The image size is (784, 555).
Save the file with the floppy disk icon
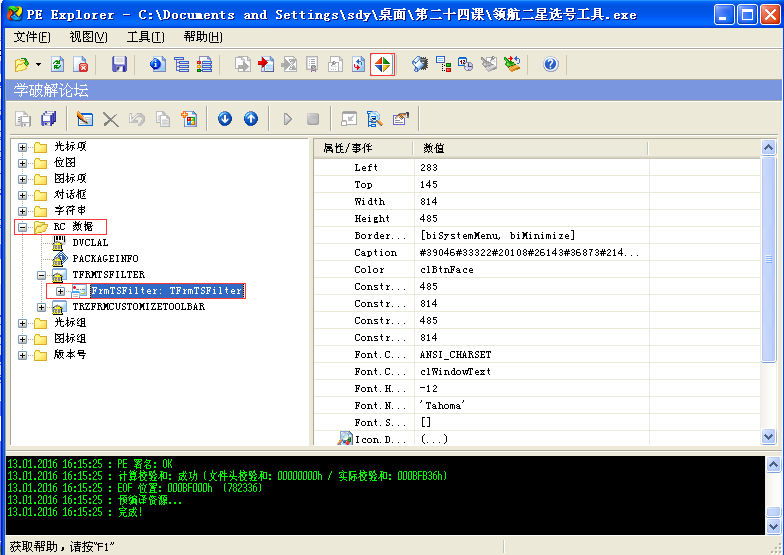click(x=119, y=64)
